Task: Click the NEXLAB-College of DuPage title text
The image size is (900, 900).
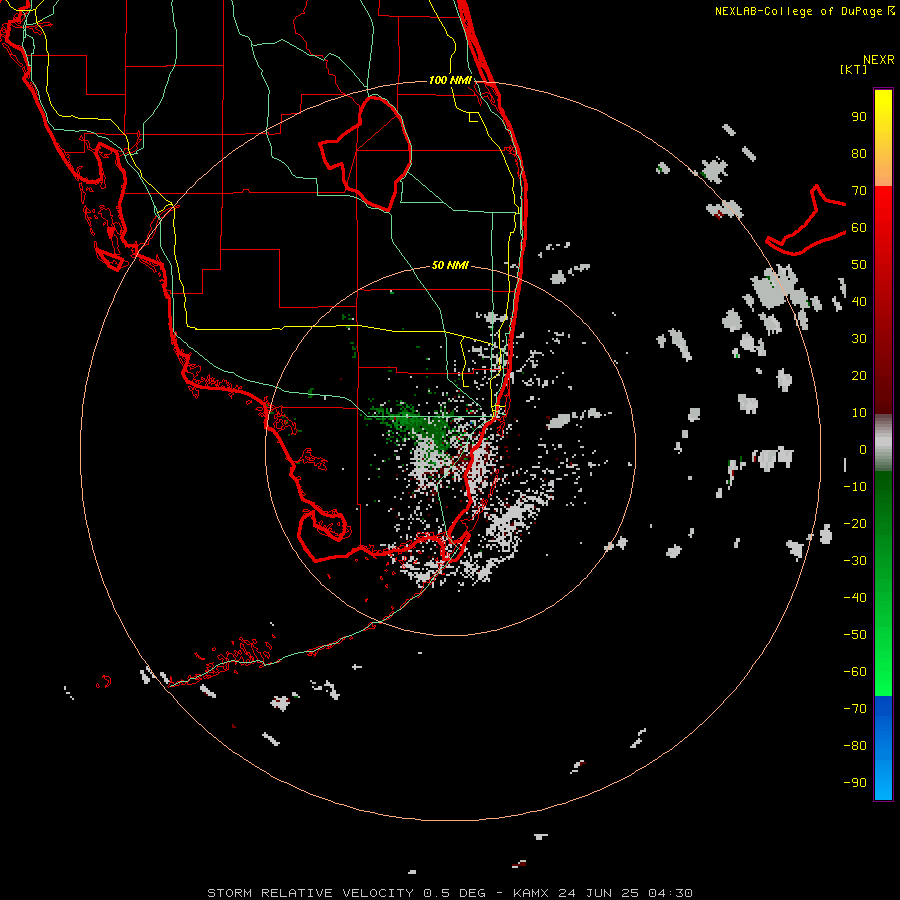Action: (x=798, y=11)
